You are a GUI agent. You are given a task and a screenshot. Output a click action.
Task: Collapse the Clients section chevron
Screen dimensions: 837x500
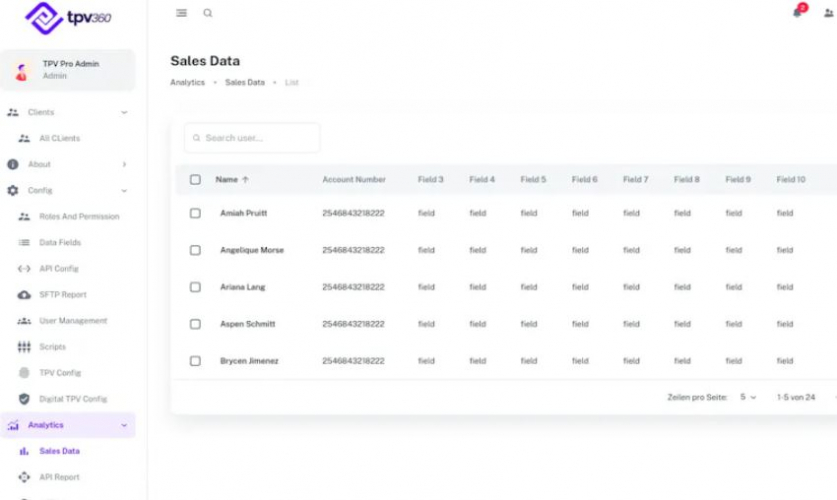[x=124, y=113]
